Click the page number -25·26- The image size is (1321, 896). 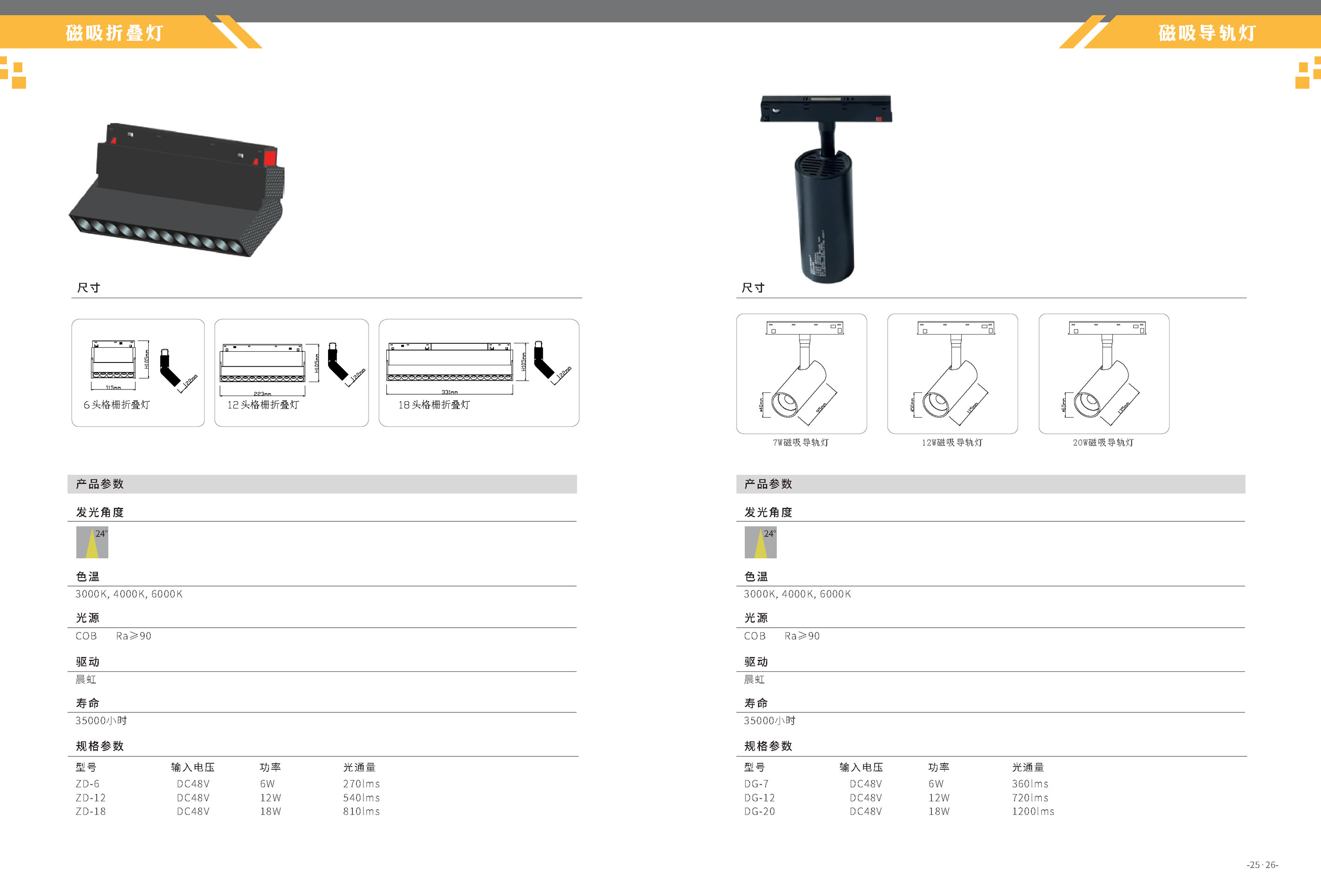[x=1262, y=865]
